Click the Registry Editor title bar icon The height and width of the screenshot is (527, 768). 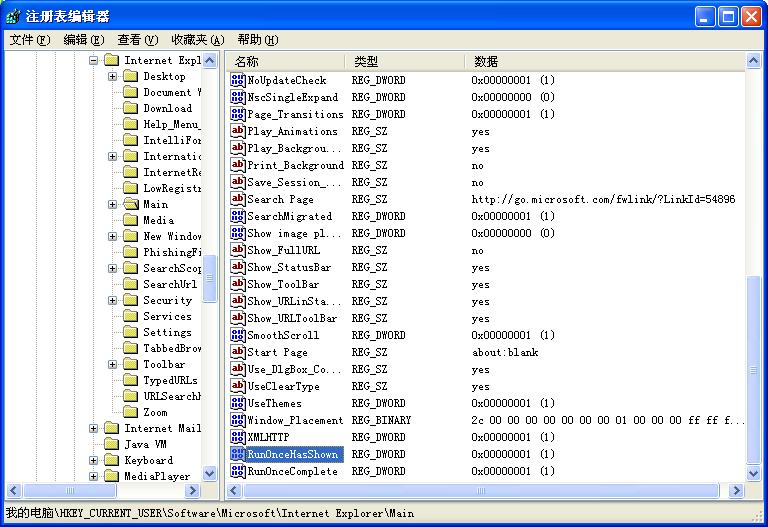coord(13,17)
